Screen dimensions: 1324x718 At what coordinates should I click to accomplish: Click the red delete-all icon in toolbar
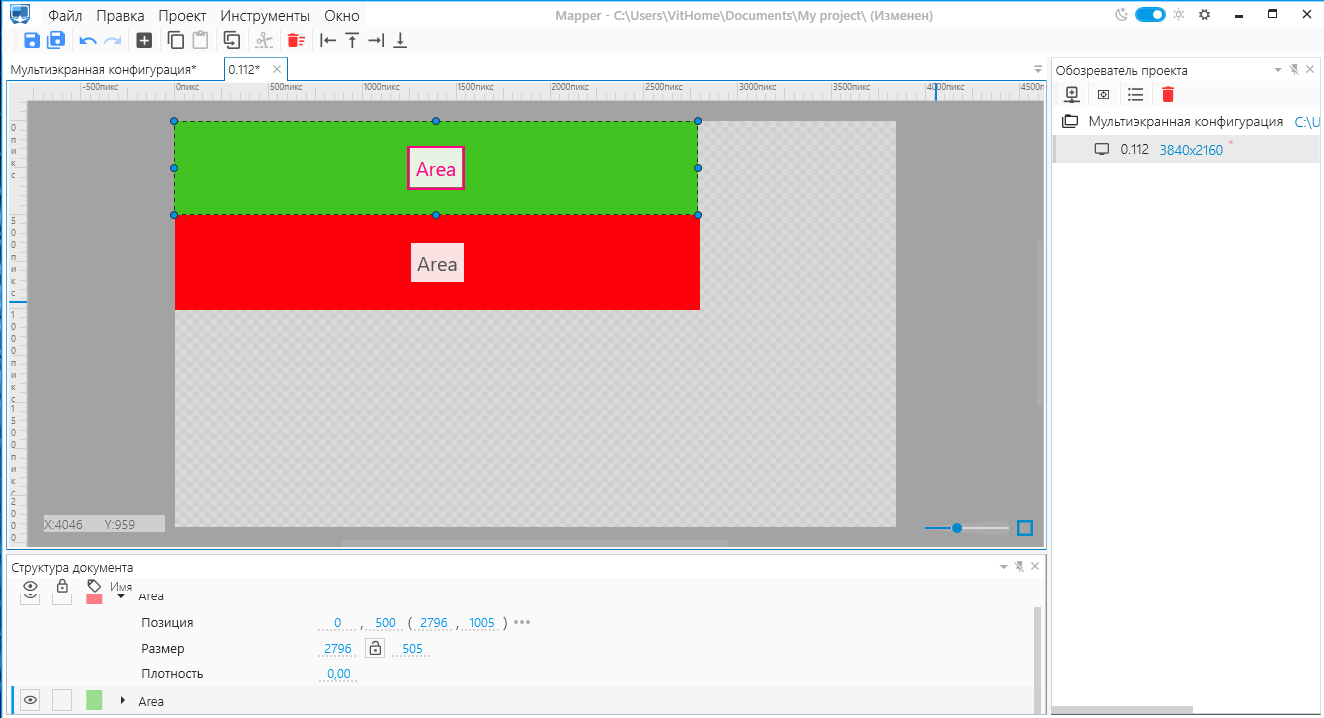tap(295, 40)
